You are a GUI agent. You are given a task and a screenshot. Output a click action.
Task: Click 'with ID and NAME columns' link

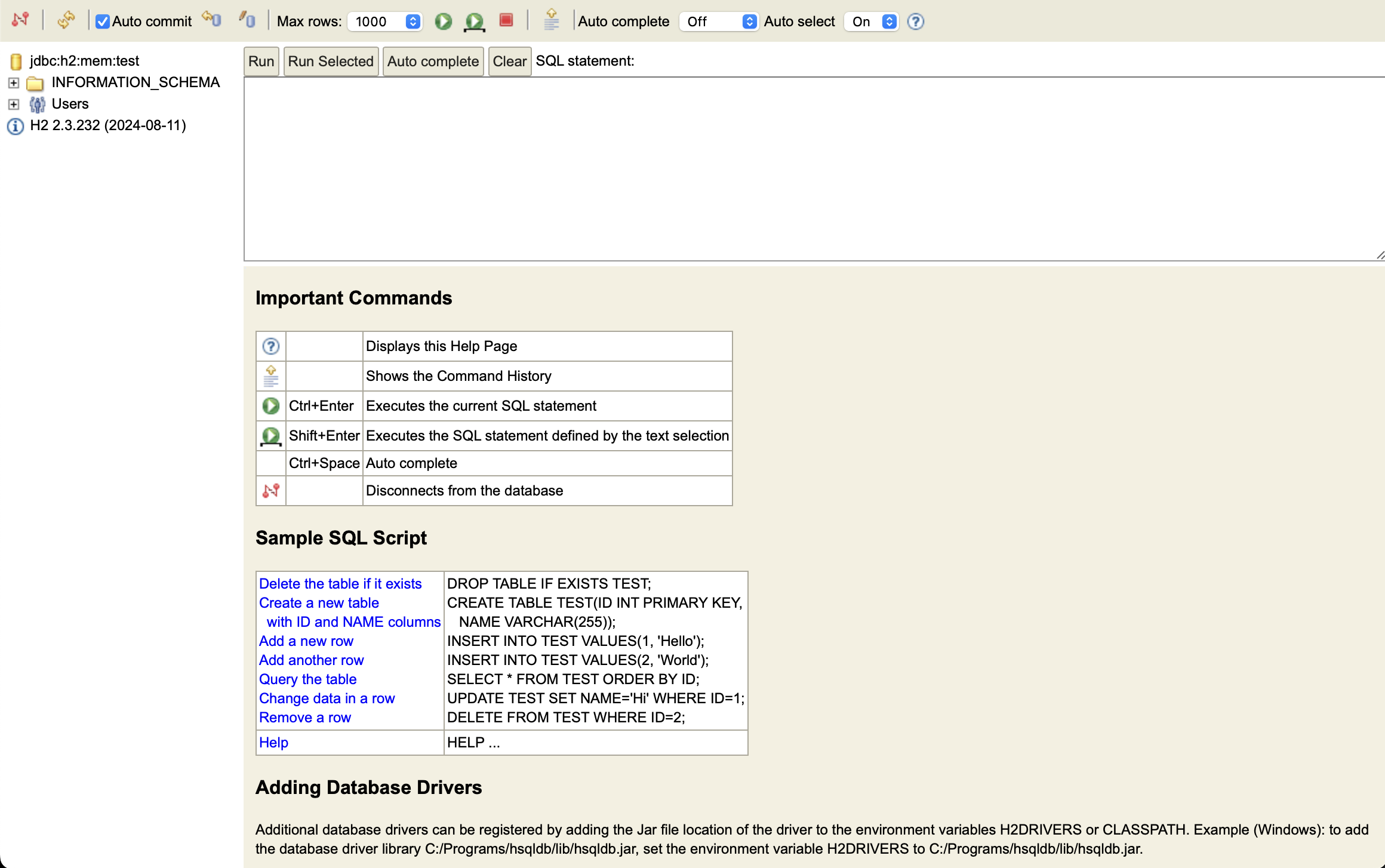[x=353, y=621]
